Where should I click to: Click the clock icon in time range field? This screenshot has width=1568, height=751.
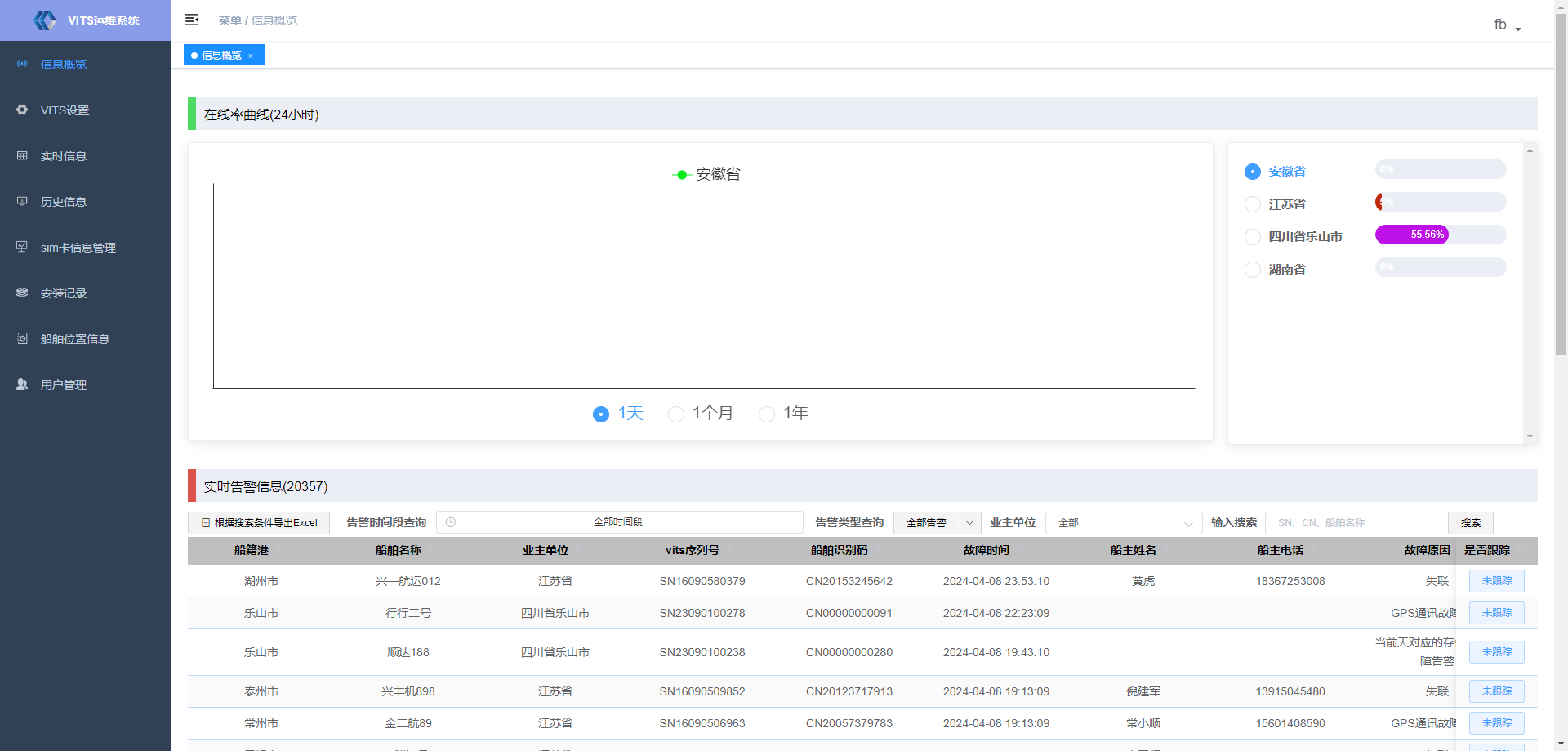coord(451,522)
